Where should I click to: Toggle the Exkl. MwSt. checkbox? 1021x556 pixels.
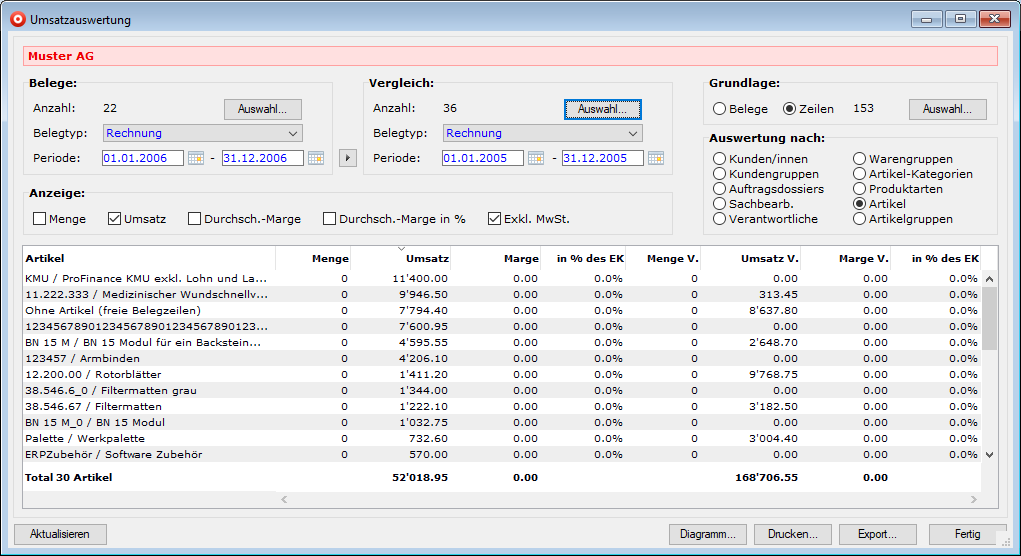point(495,219)
